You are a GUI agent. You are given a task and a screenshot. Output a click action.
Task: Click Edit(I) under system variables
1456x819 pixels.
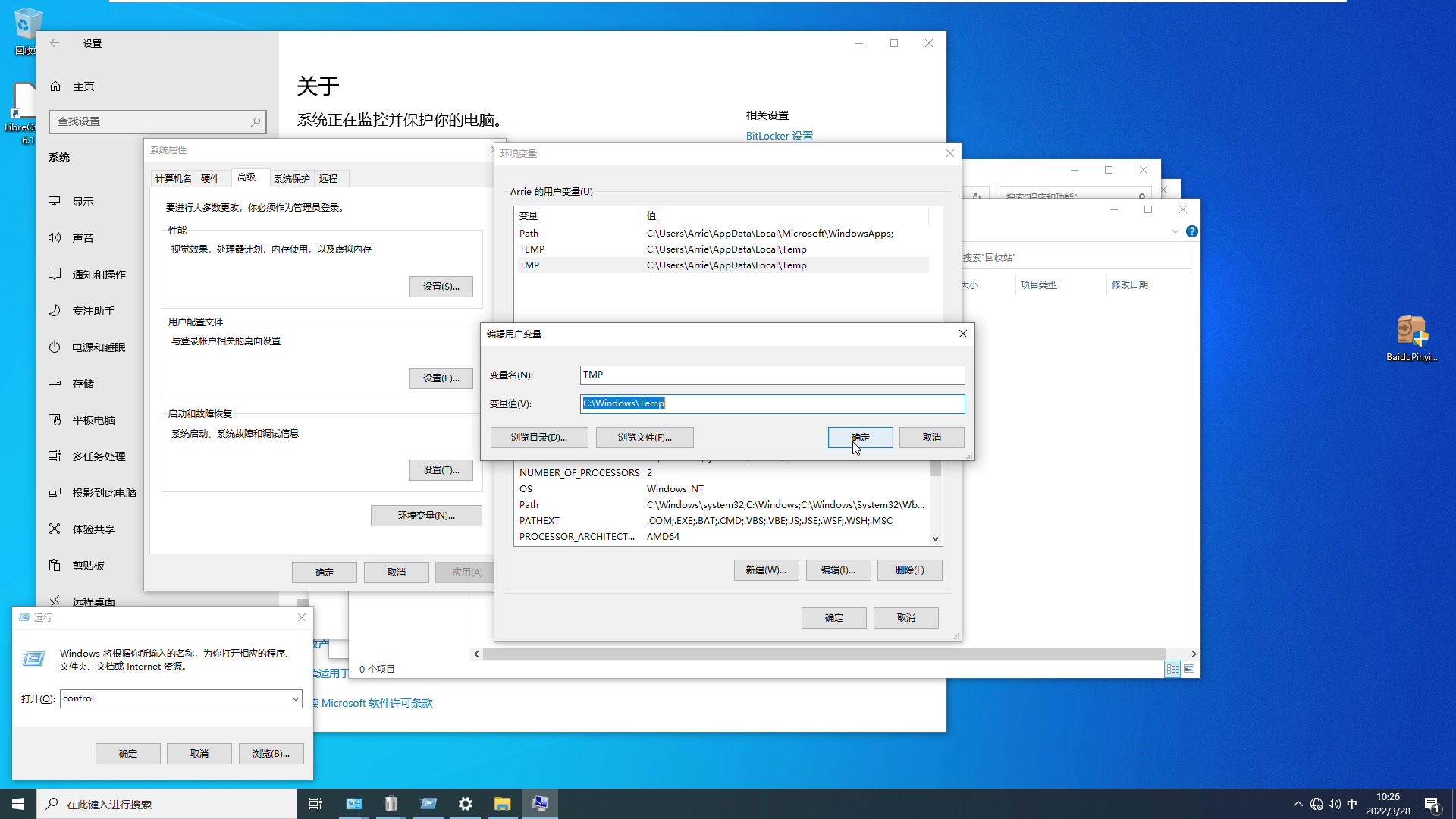pyautogui.click(x=838, y=570)
